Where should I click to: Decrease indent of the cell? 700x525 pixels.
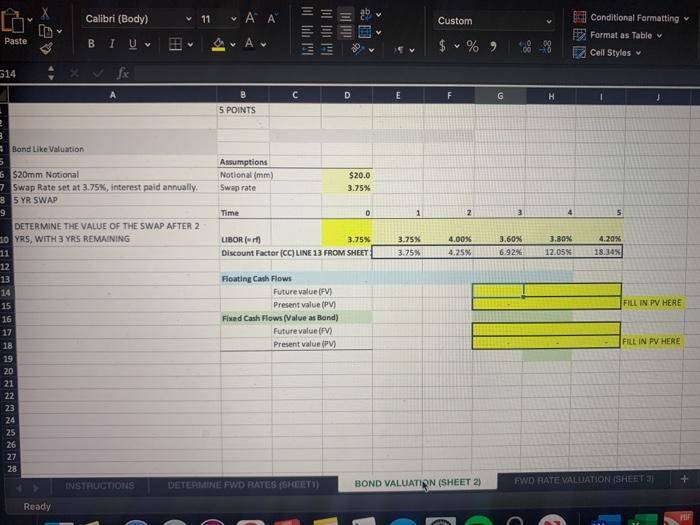pyautogui.click(x=307, y=49)
